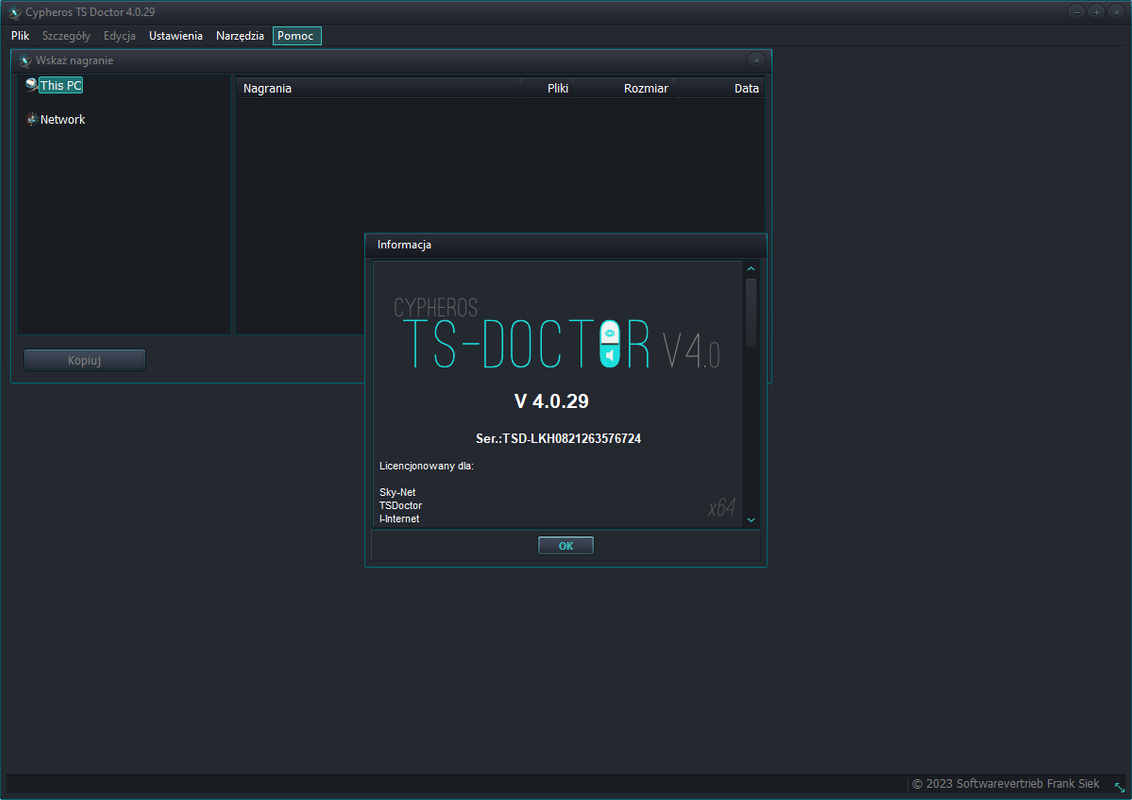The width and height of the screenshot is (1132, 800).
Task: Click the version text V 4.0.29
Action: click(x=552, y=401)
